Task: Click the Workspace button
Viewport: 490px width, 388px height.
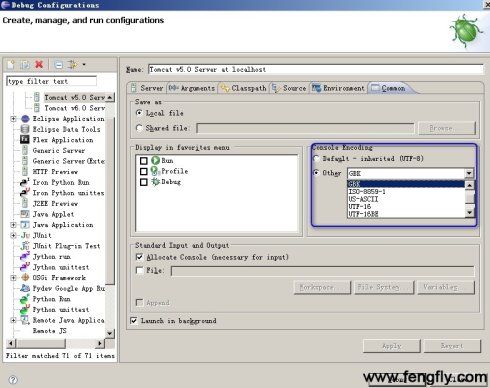Action: [322, 287]
